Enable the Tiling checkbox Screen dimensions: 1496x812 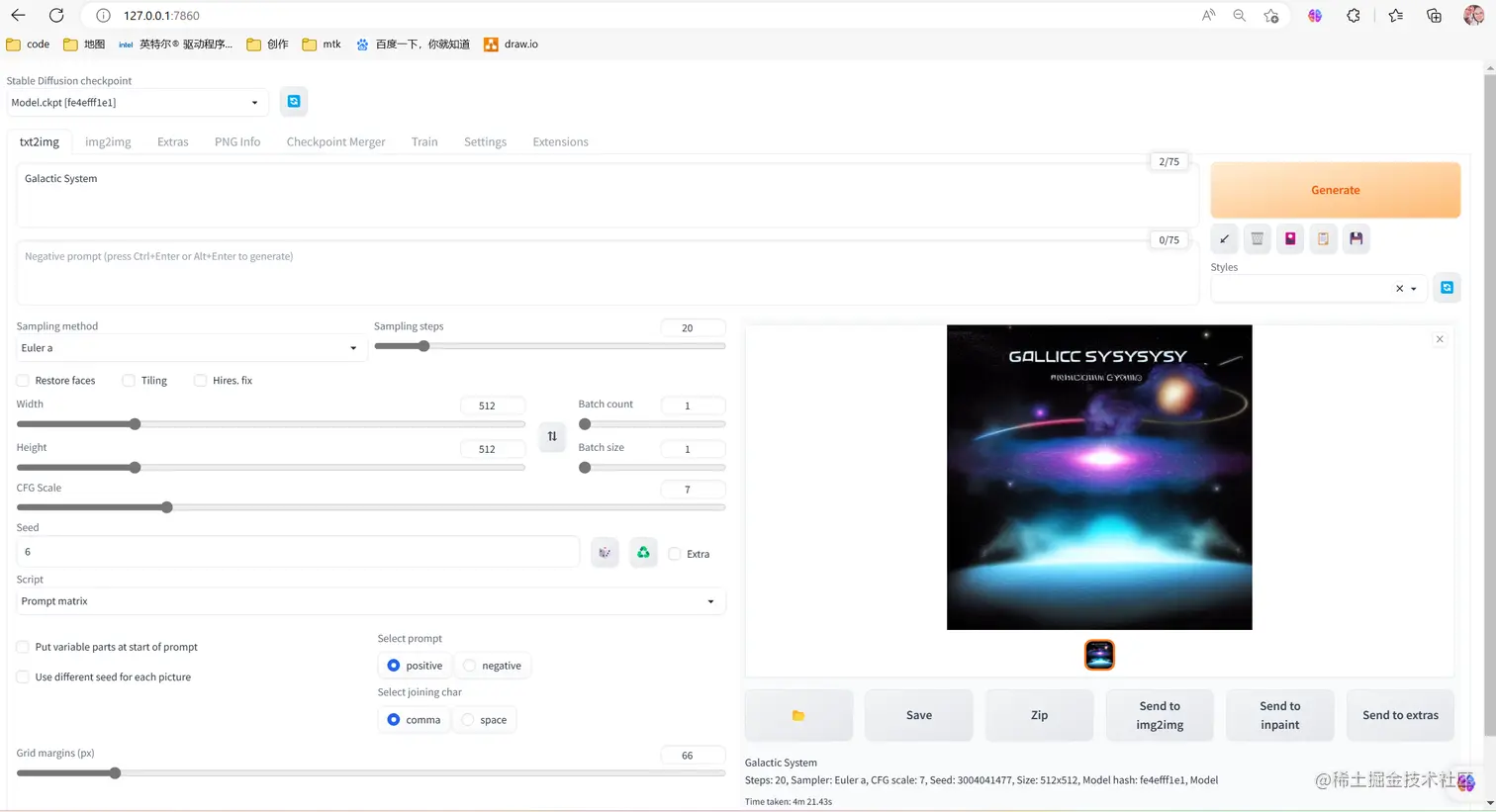pos(129,381)
